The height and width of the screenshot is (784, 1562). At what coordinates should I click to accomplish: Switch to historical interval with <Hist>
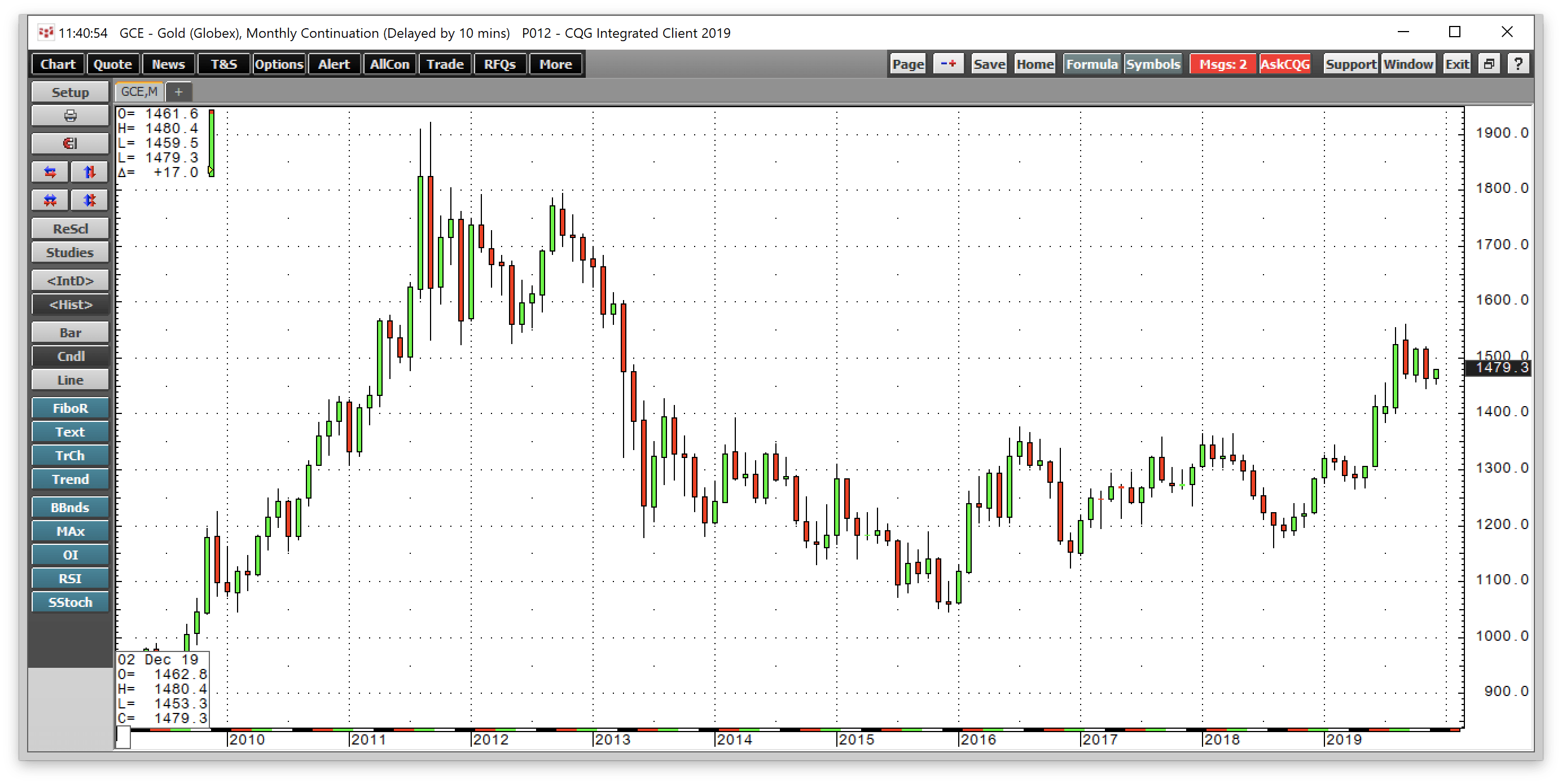pyautogui.click(x=71, y=304)
